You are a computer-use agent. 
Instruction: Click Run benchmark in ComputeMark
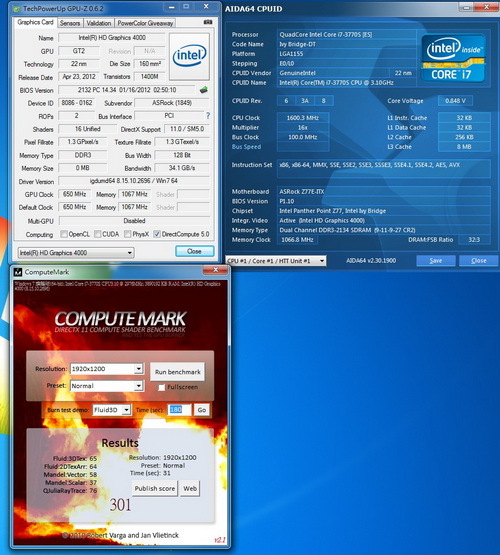click(x=178, y=372)
